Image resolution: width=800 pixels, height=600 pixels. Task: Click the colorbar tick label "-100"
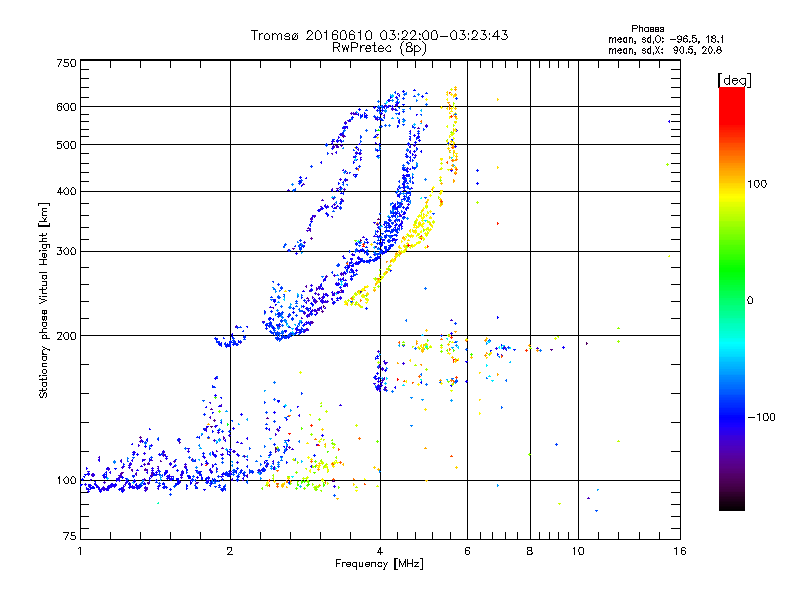click(761, 417)
